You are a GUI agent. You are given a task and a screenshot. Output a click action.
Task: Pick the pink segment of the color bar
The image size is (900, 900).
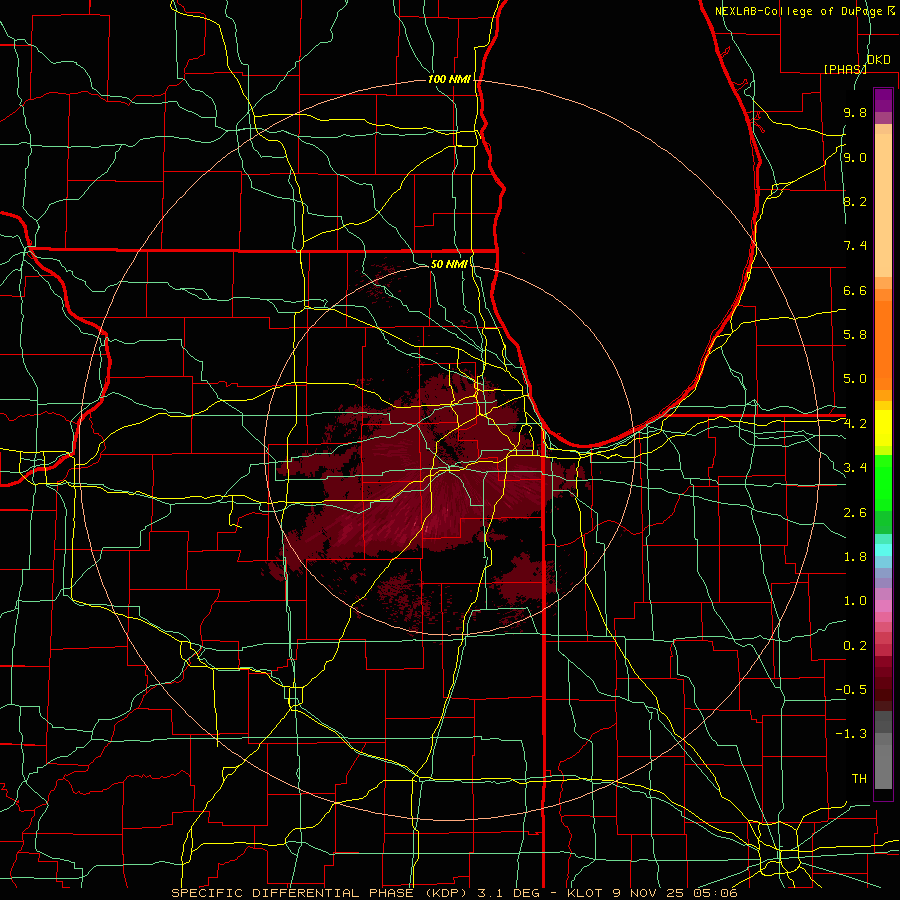pos(883,606)
